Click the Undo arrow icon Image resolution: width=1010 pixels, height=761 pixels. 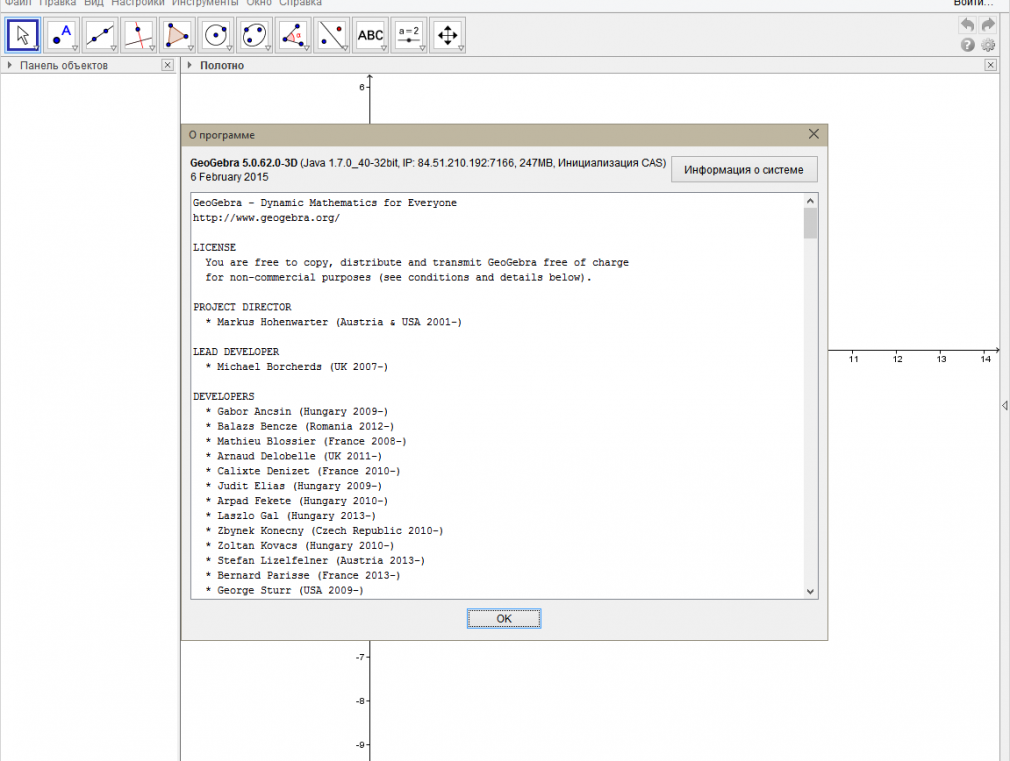coord(967,24)
